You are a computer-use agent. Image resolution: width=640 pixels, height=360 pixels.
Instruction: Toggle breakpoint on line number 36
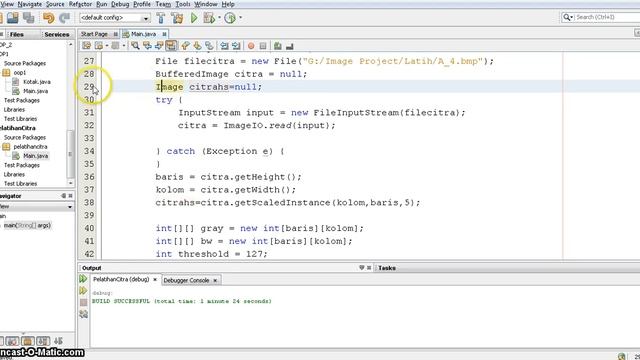point(89,177)
